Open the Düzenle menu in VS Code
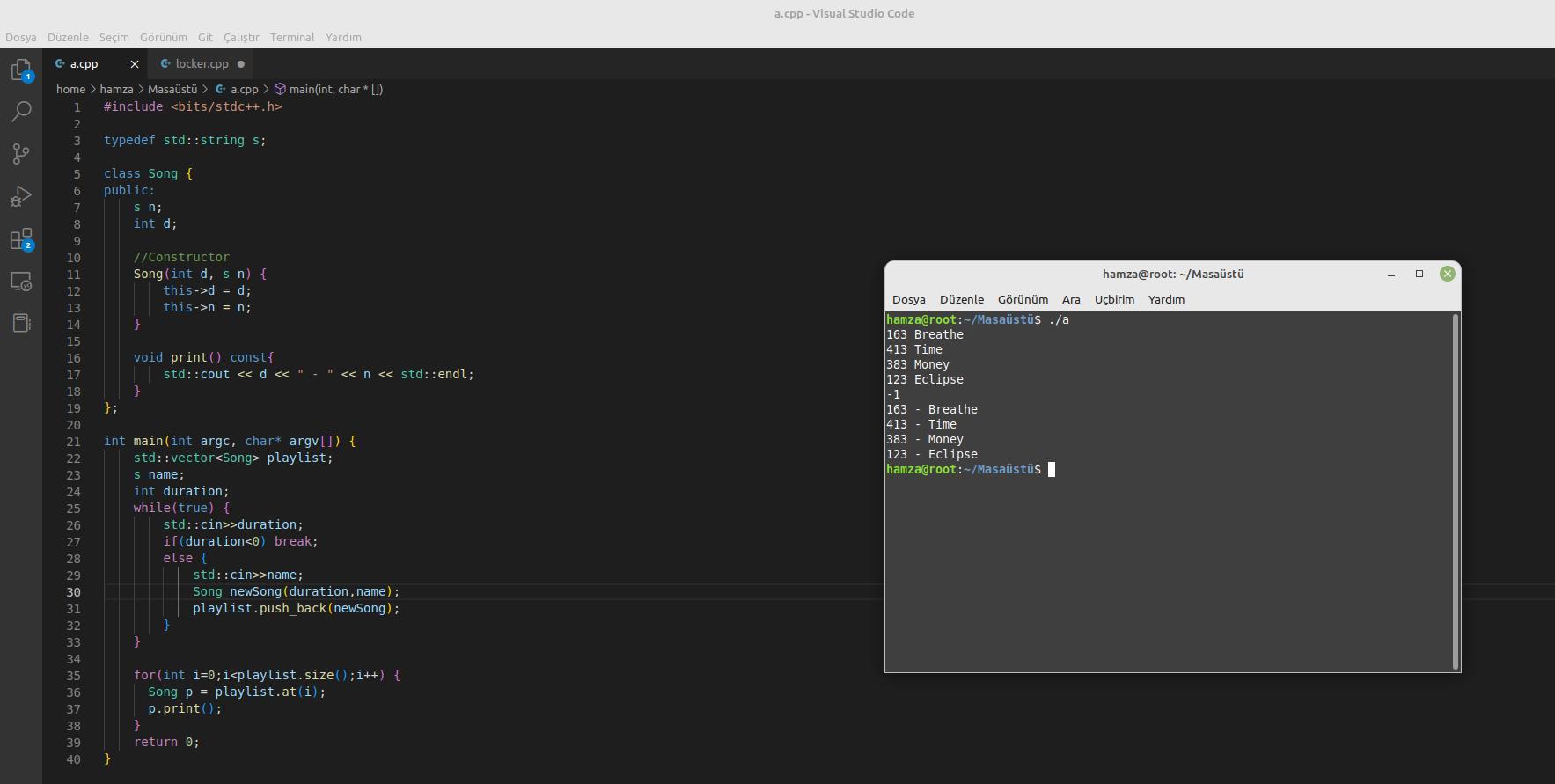This screenshot has height=784, width=1555. click(x=68, y=37)
